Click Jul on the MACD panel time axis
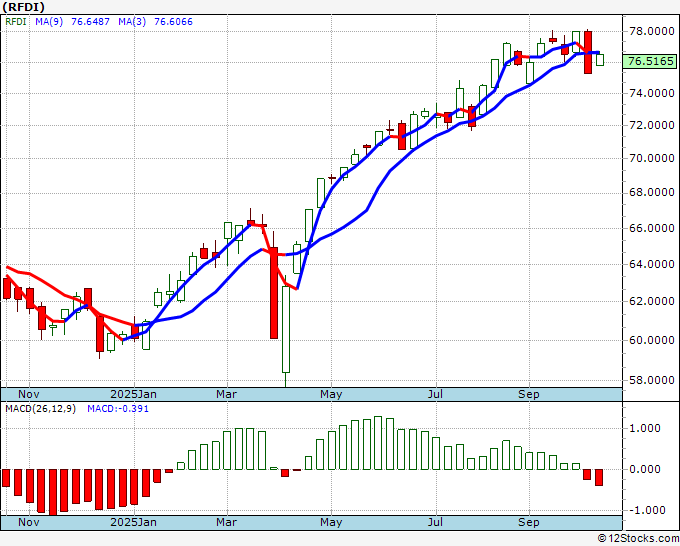Viewport: 680px width, 546px height. (435, 522)
